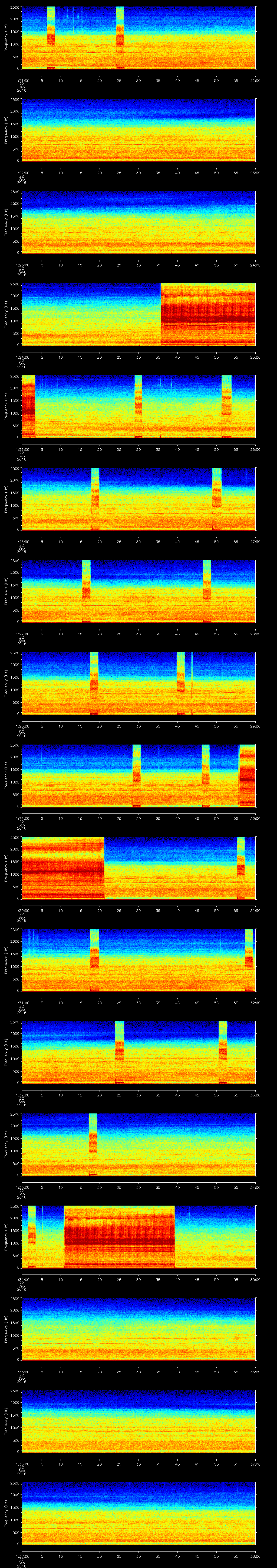Click the burst near 25 seconds in 1:21:00 panel
Viewport: 277px width, 1568px height.
click(x=120, y=36)
